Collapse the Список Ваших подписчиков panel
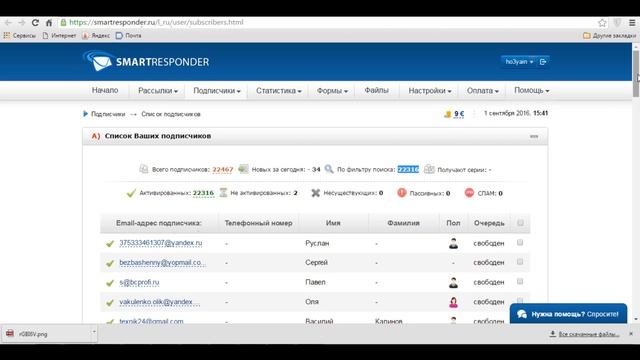640x360 pixels. point(534,136)
